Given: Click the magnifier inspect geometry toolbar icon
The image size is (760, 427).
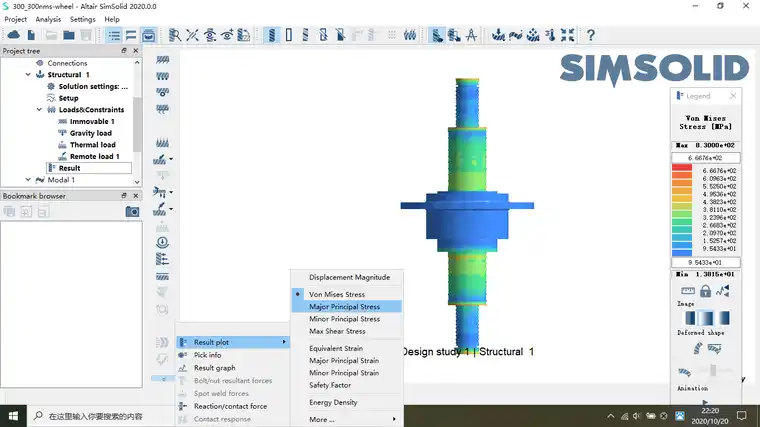Looking at the screenshot, I should coord(174,35).
